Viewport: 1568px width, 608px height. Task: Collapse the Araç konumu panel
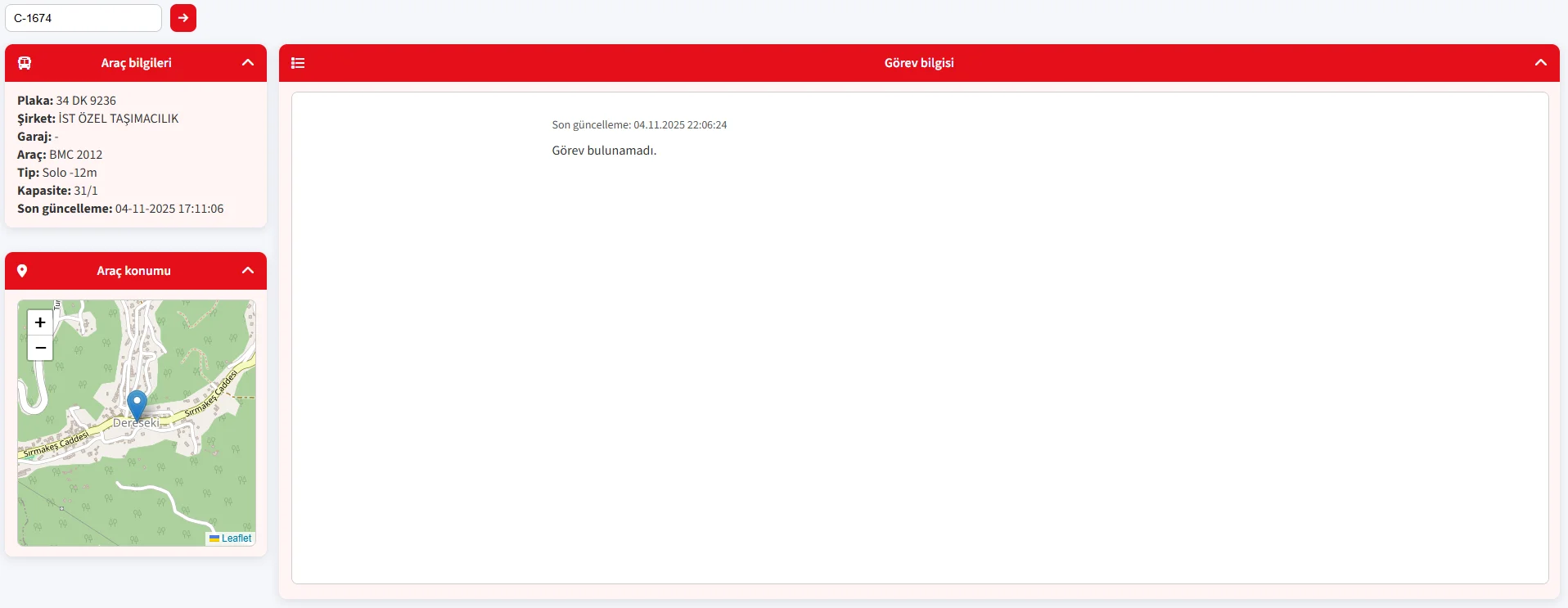pyautogui.click(x=248, y=271)
